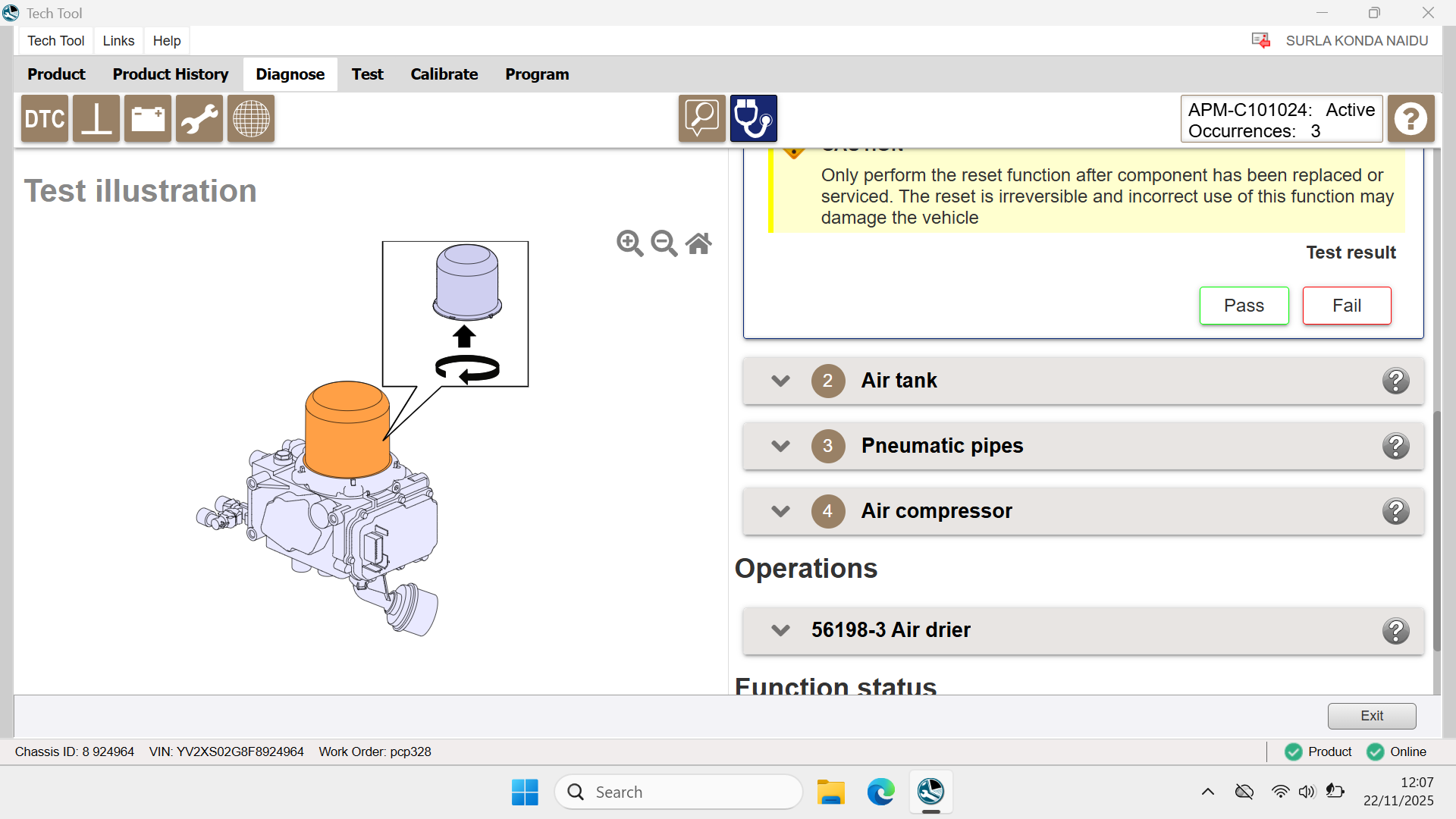
Task: Expand the Air tank step
Action: (x=781, y=381)
